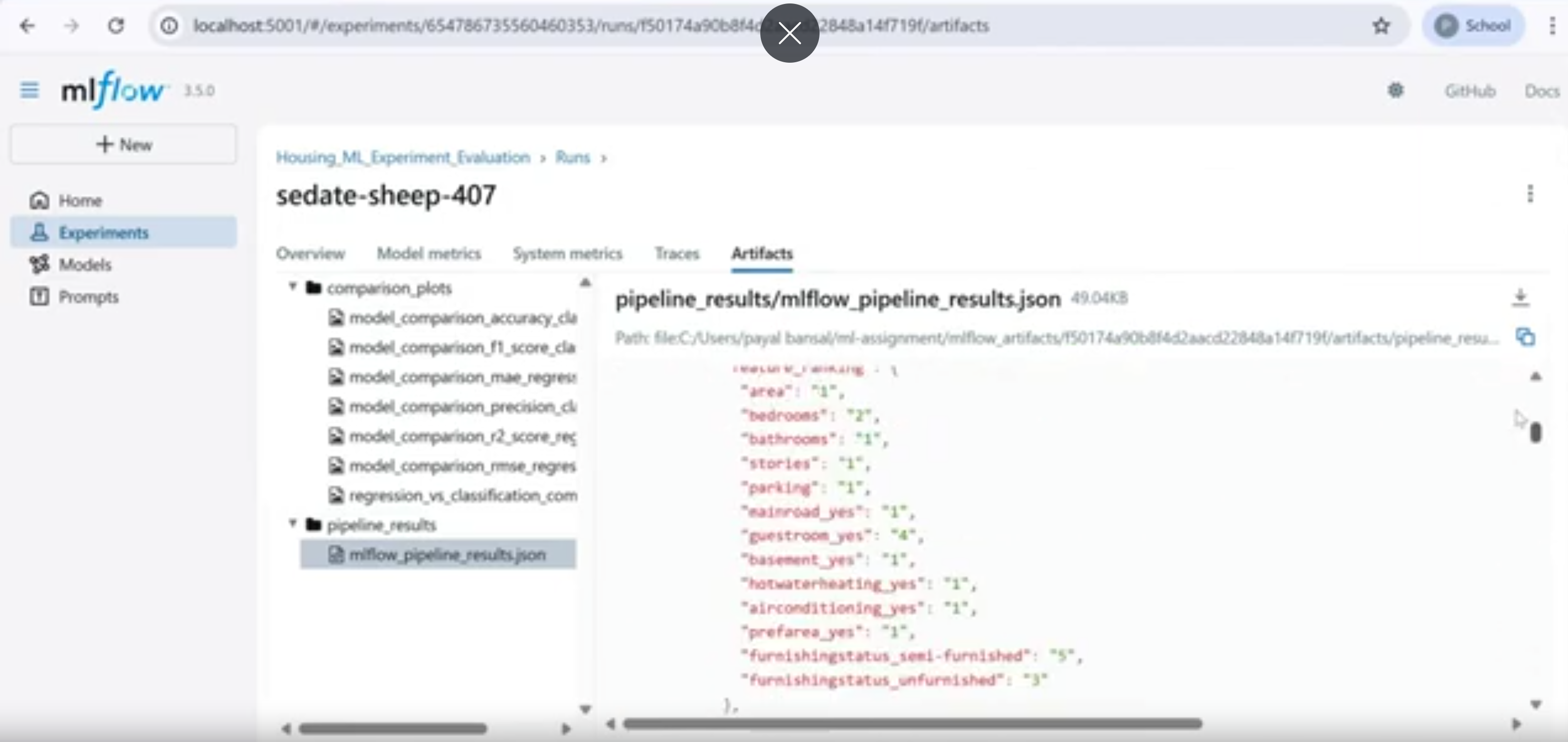Screen dimensions: 1568x742
Task: Copy the artifact file path
Action: (1526, 337)
